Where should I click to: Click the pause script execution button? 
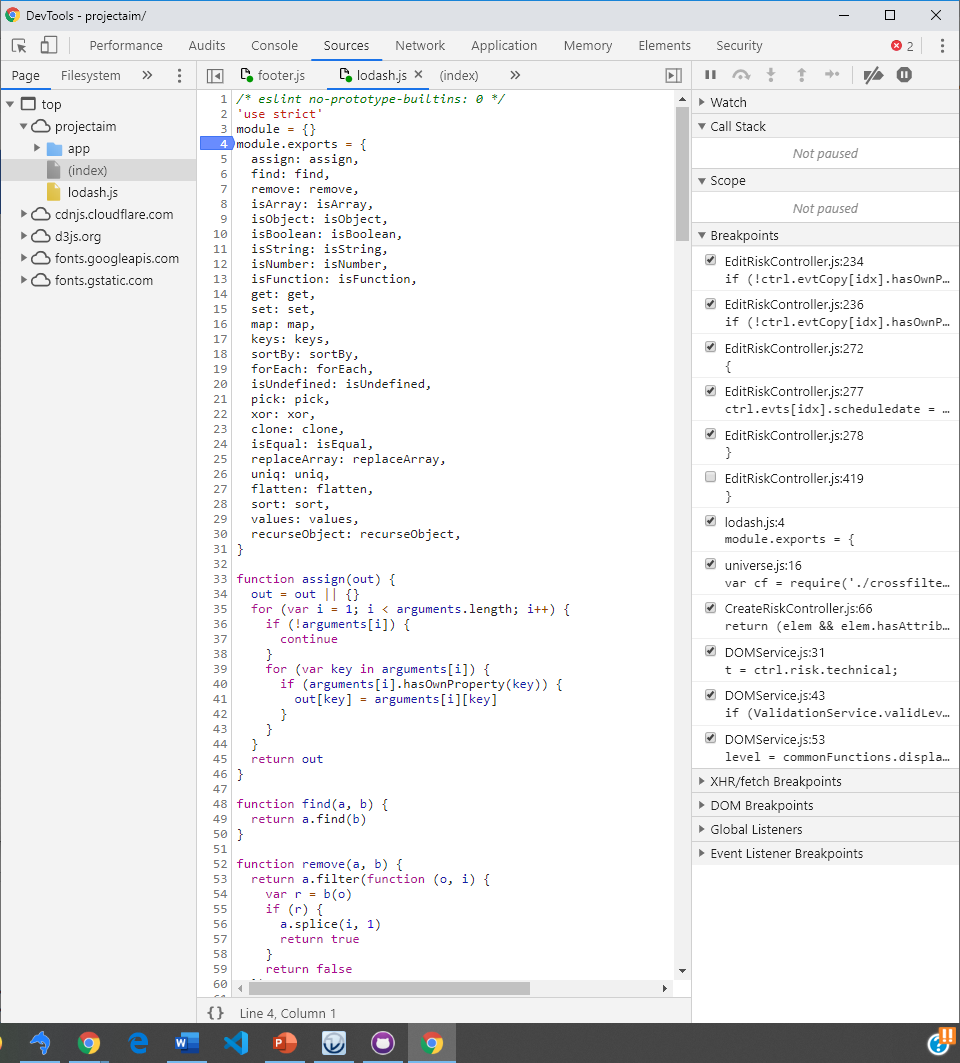pyautogui.click(x=711, y=75)
